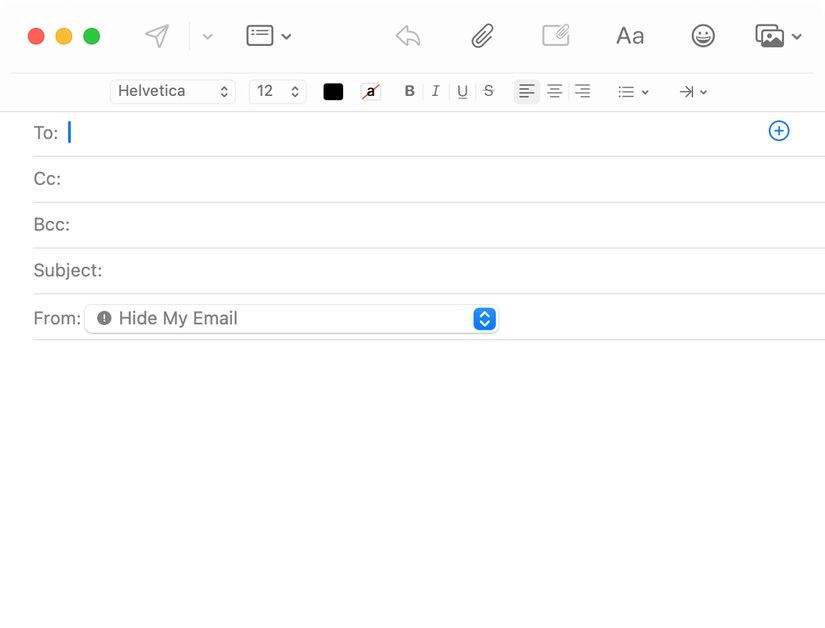825x628 pixels.
Task: Open the photo browser icon
Action: point(770,35)
